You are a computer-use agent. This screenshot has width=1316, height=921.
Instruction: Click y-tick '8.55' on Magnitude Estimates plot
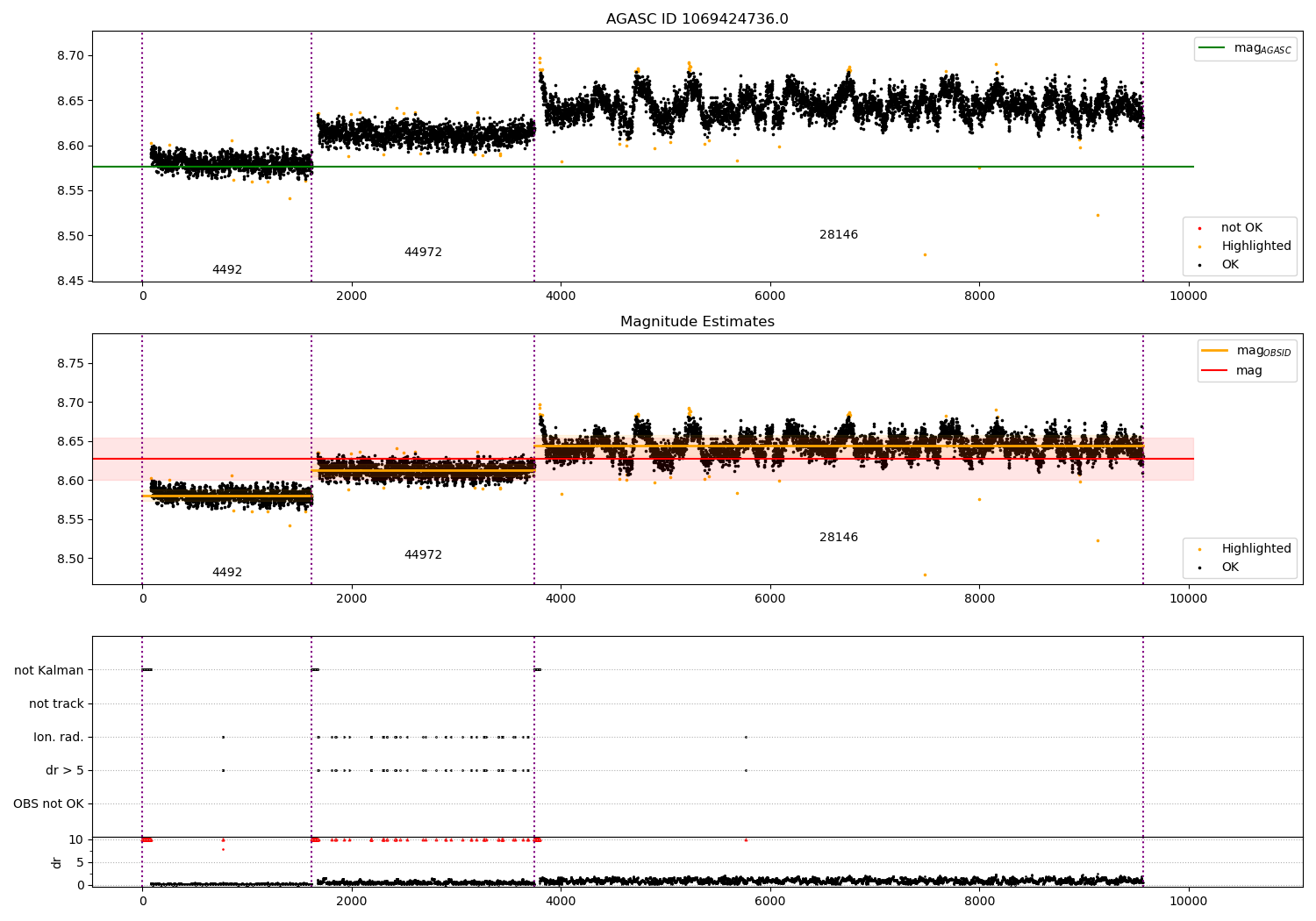point(71,519)
